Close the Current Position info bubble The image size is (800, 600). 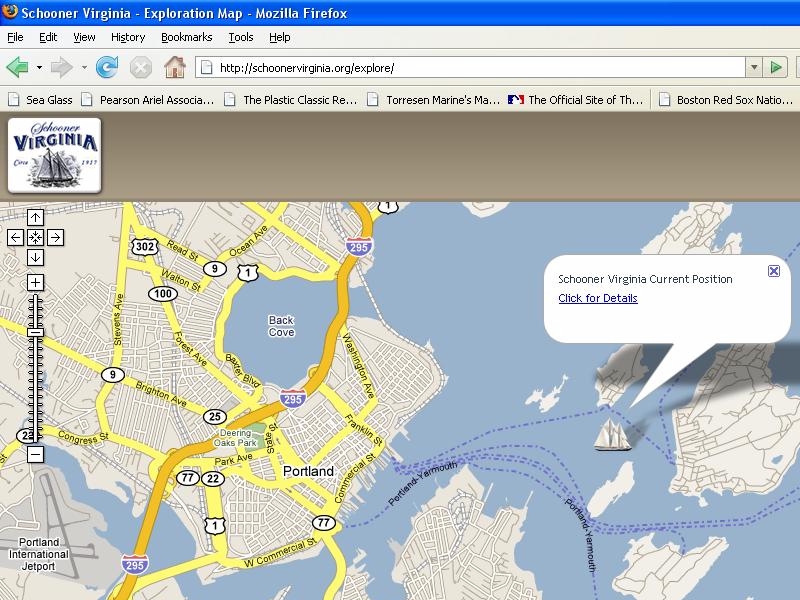coord(773,271)
